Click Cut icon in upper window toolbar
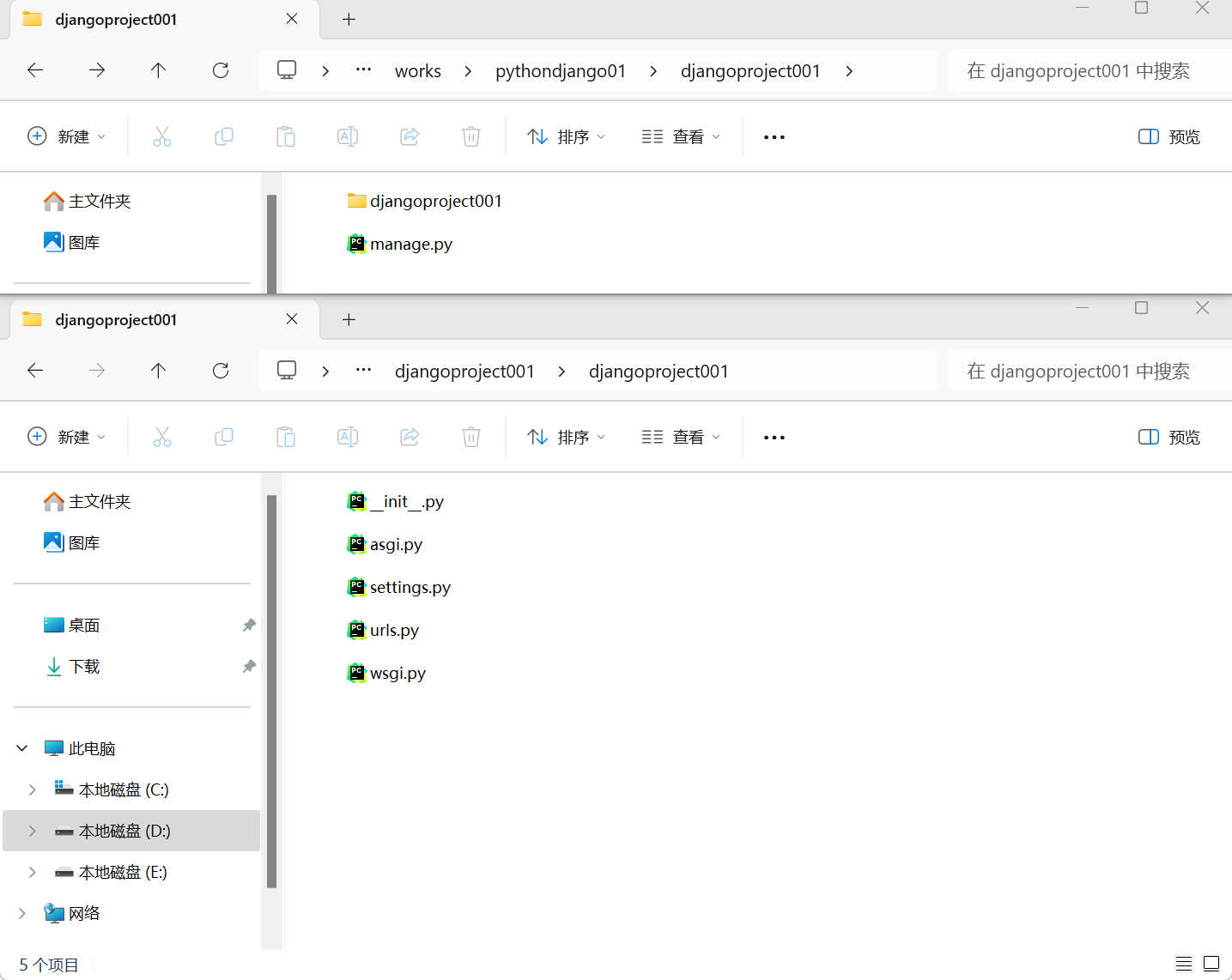Viewport: 1232px width, 980px height. (x=162, y=136)
